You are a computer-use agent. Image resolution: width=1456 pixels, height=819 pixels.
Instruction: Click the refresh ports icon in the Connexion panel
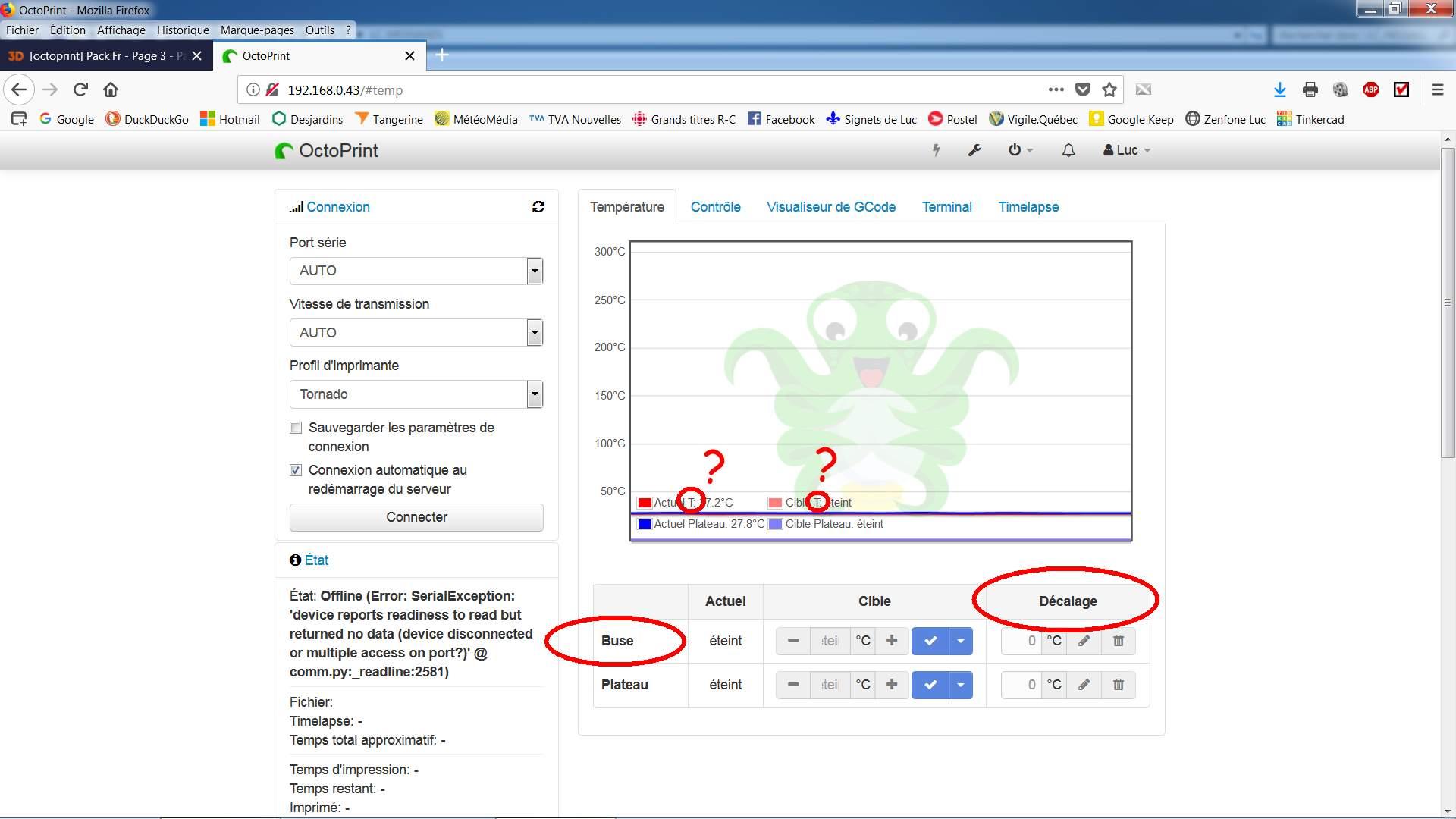538,207
